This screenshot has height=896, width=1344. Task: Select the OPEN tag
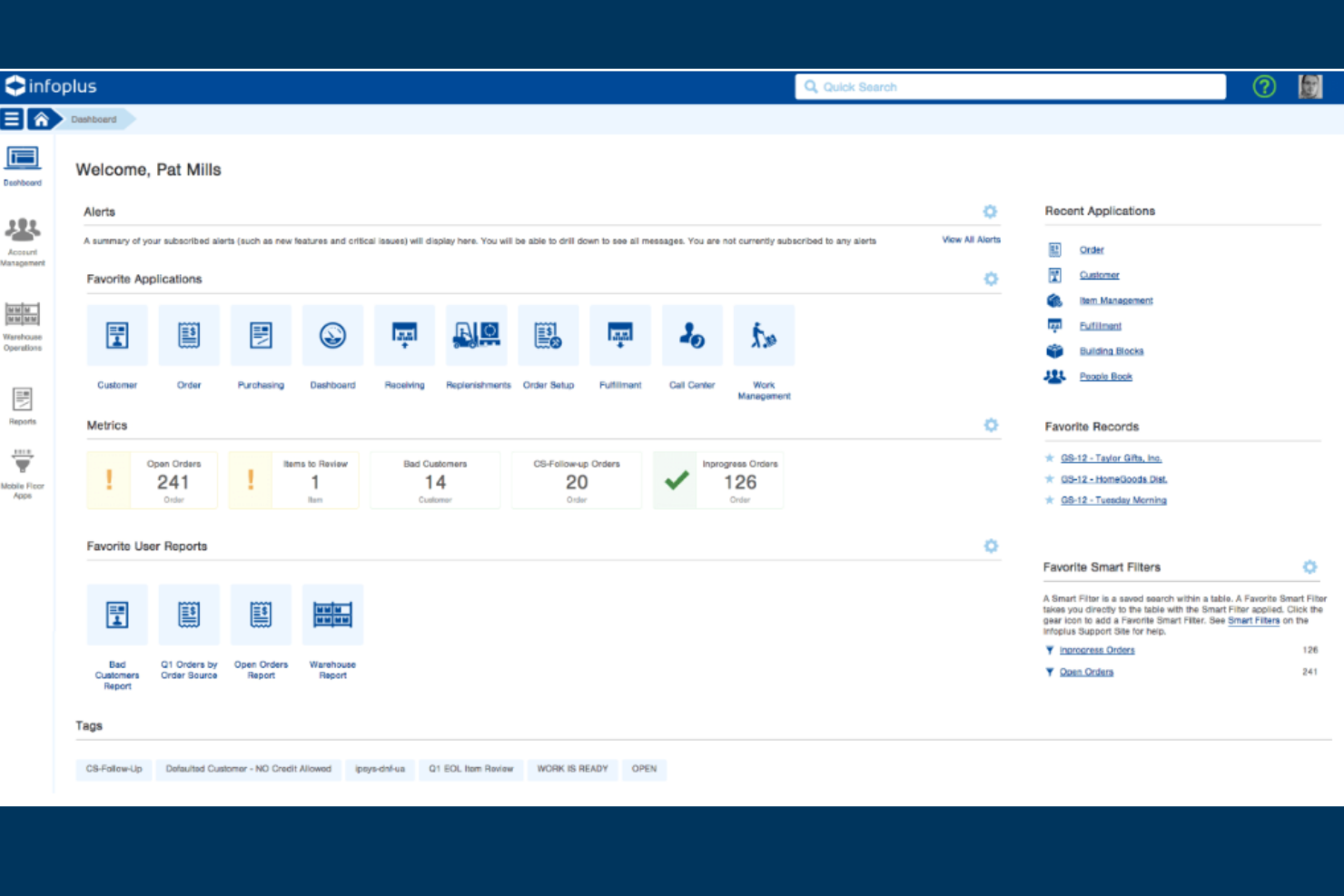click(x=645, y=769)
